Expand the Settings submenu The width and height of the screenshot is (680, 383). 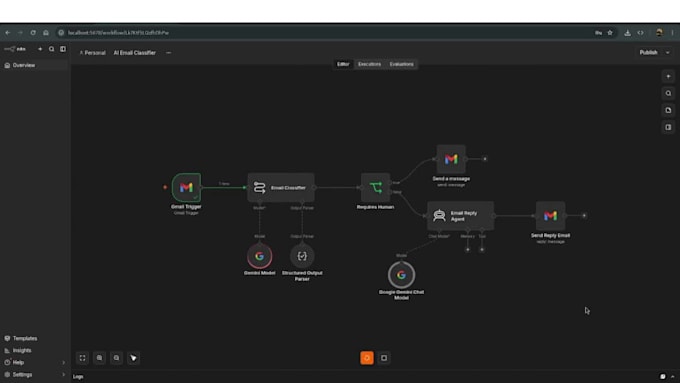[x=64, y=374]
